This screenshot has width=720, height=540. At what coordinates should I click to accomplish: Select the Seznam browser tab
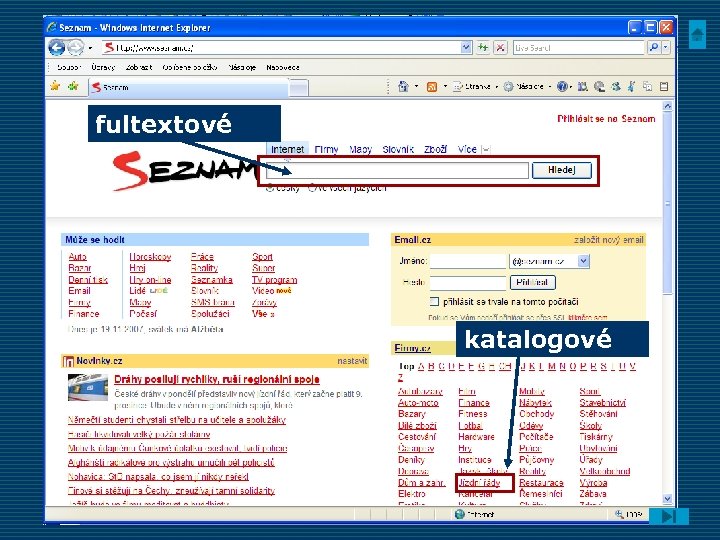[188, 87]
